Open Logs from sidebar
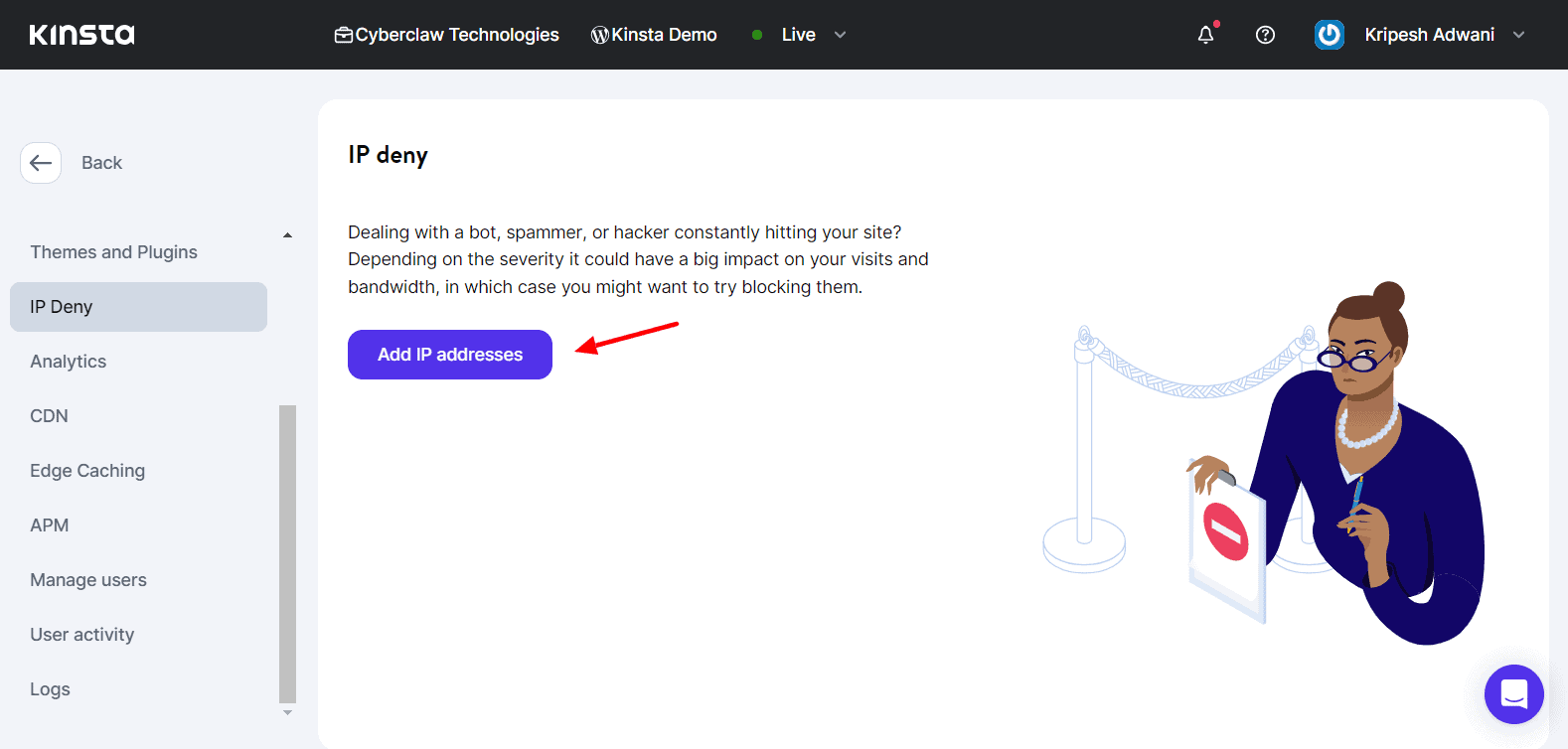Image resolution: width=1568 pixels, height=749 pixels. click(51, 689)
